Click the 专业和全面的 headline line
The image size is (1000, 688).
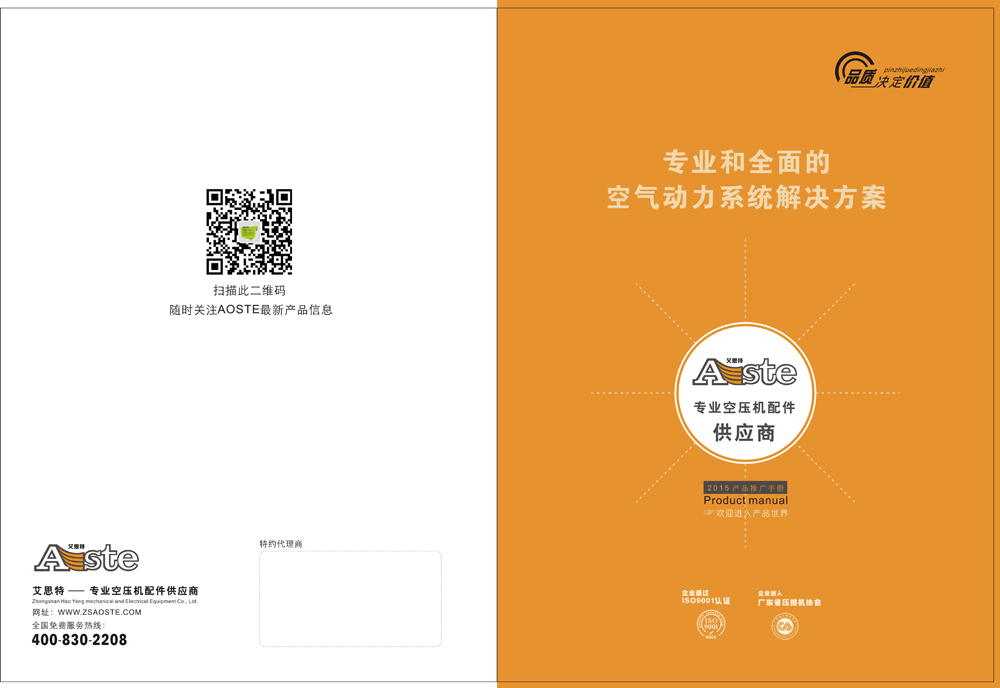tap(746, 161)
